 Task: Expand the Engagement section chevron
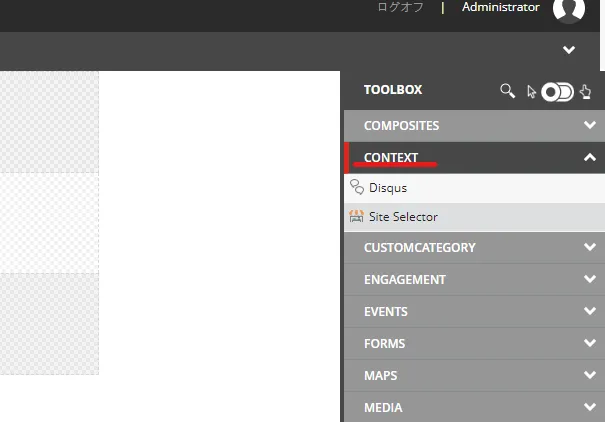pyautogui.click(x=590, y=279)
